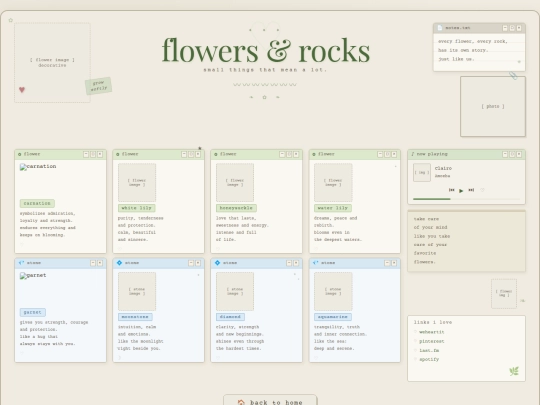Click the white lily label tag

[x=137, y=208]
